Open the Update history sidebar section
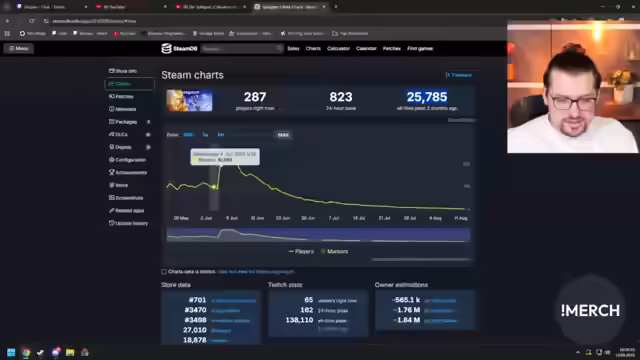Image resolution: width=640 pixels, height=360 pixels. pos(128,223)
